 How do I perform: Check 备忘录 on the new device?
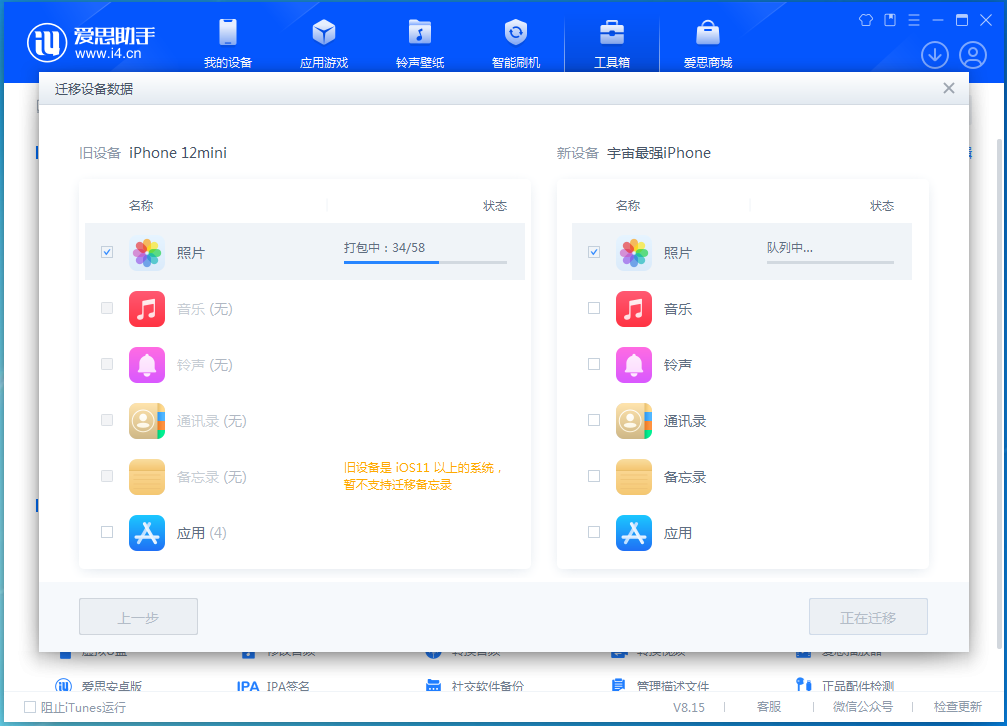pos(594,476)
